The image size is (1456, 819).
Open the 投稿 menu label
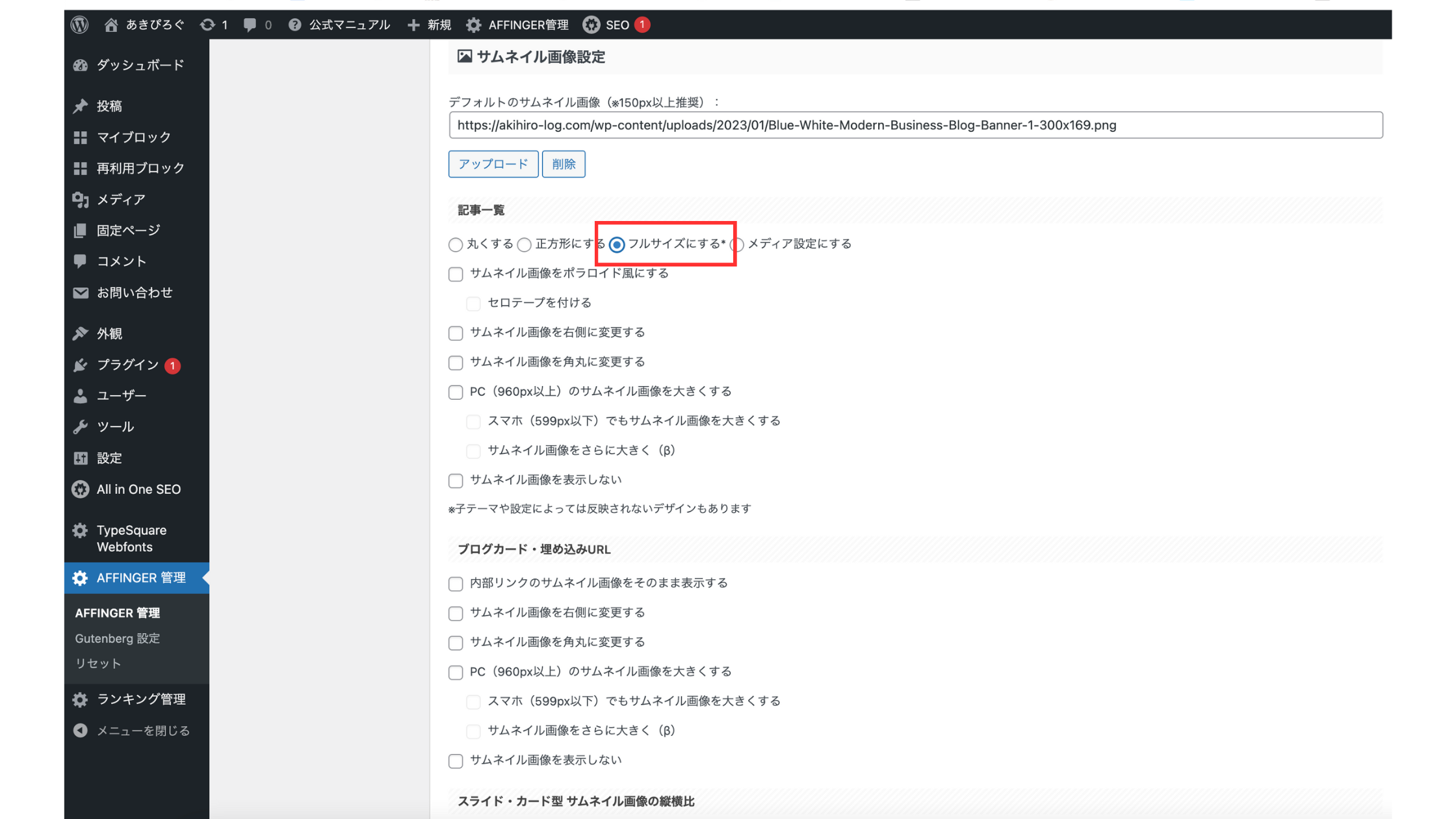[x=109, y=106]
